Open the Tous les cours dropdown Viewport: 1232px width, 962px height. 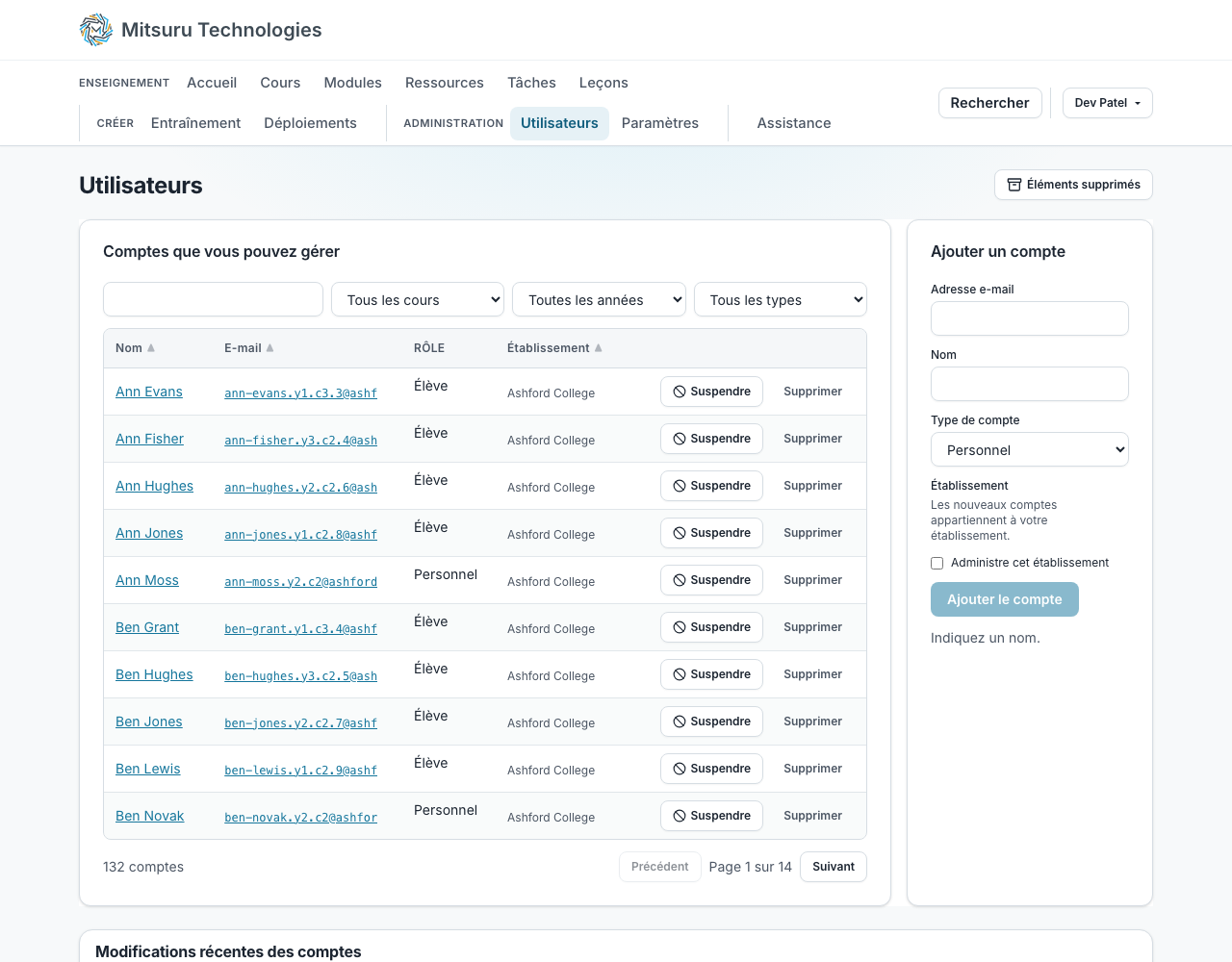click(418, 299)
